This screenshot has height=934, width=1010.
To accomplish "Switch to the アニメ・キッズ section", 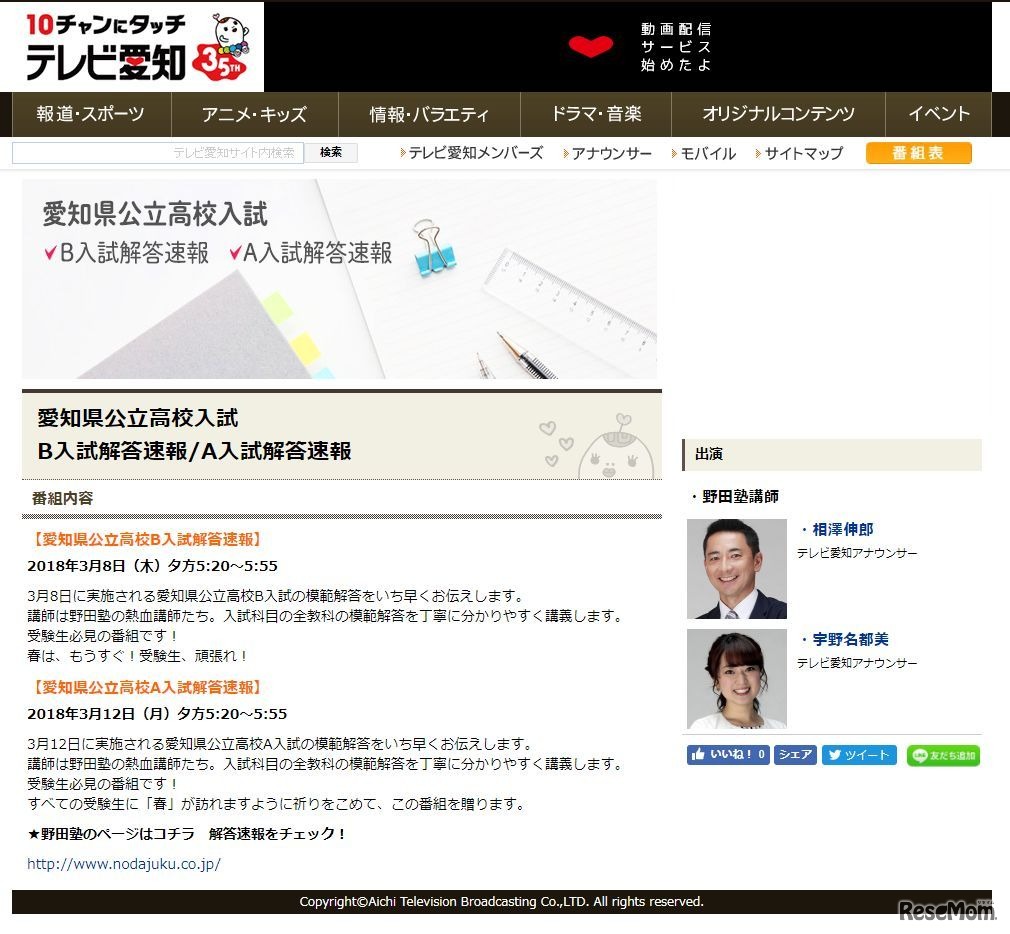I will tap(255, 114).
